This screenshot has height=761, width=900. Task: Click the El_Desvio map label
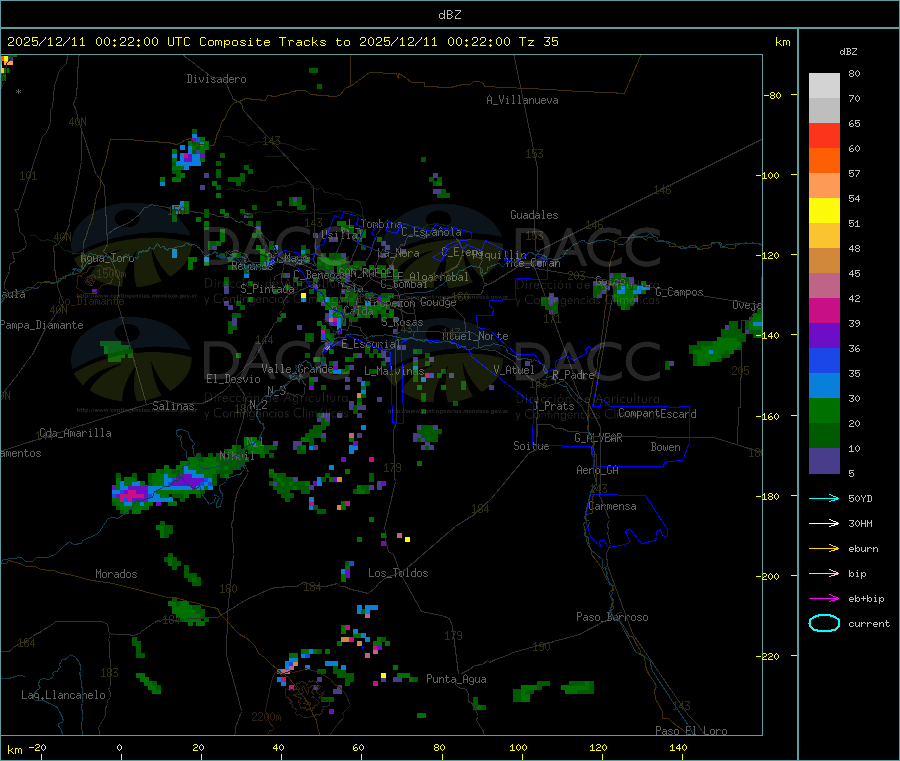tap(234, 379)
